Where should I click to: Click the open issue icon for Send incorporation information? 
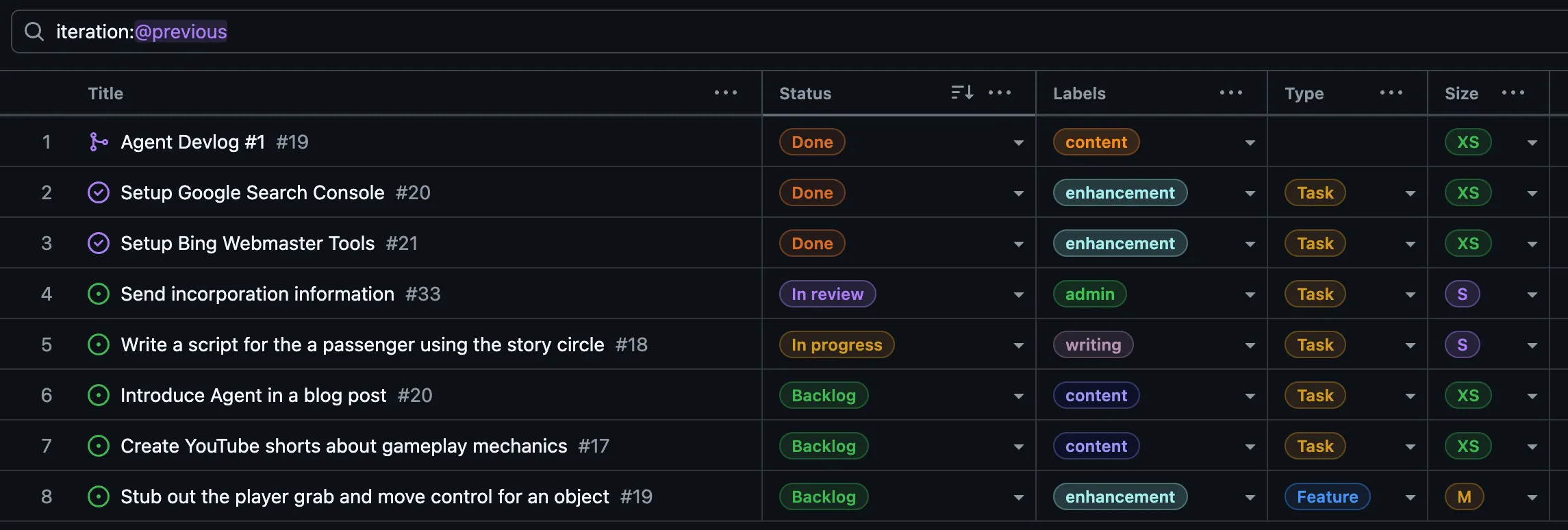[x=99, y=294]
